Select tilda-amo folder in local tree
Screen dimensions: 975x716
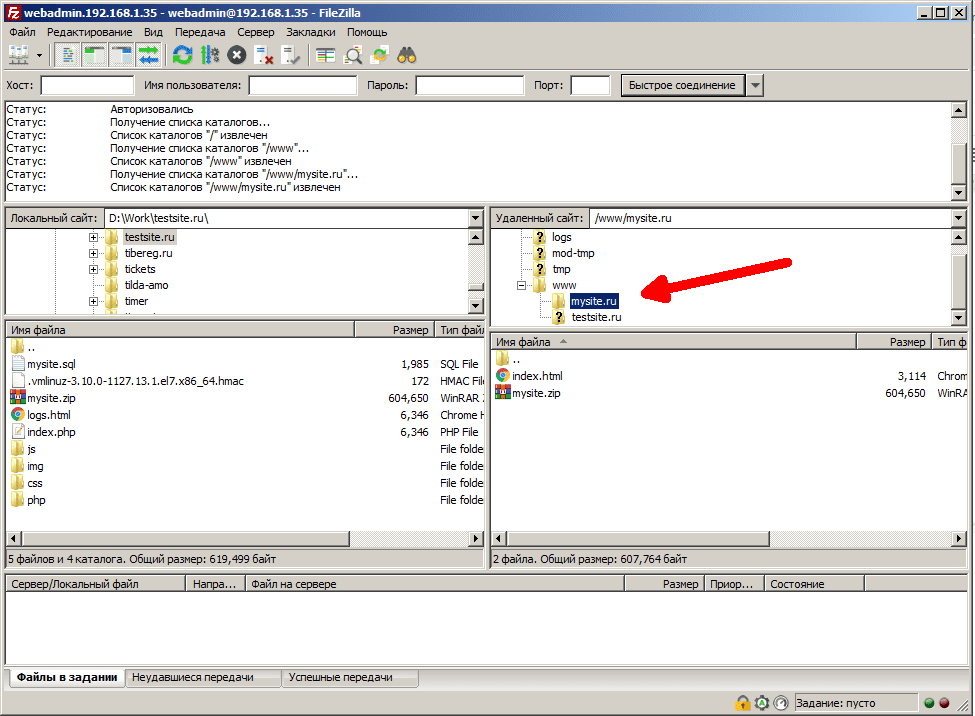pyautogui.click(x=146, y=285)
